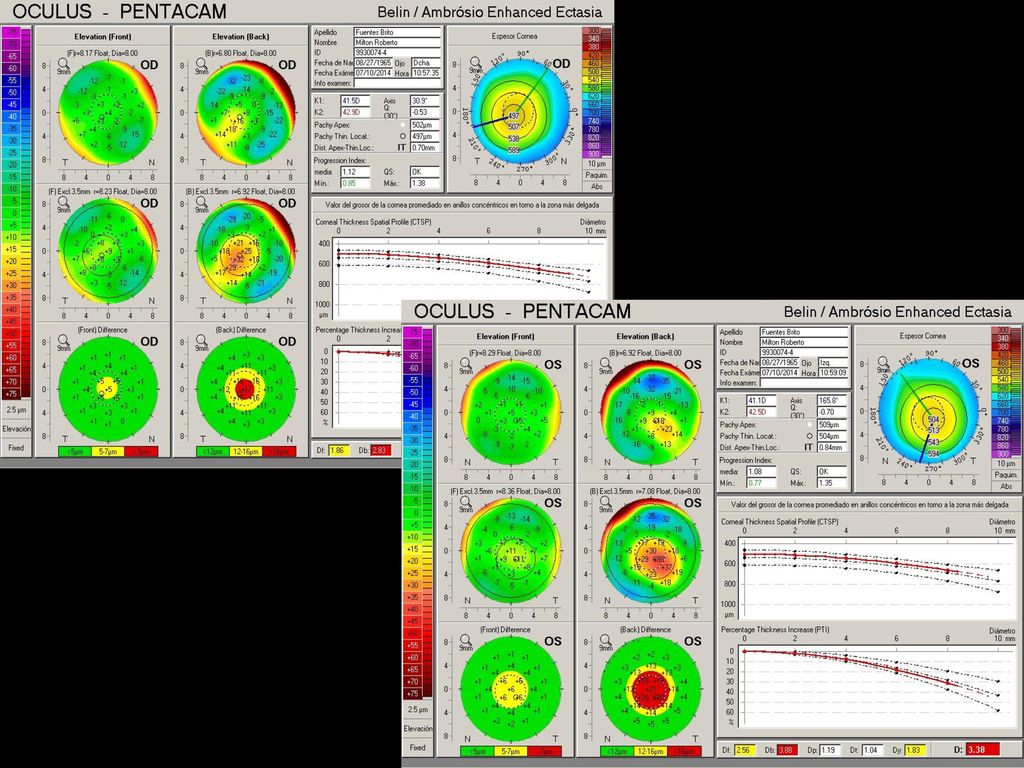
Task: Click magnifier on OS (Back) Difference map
Action: (605, 641)
